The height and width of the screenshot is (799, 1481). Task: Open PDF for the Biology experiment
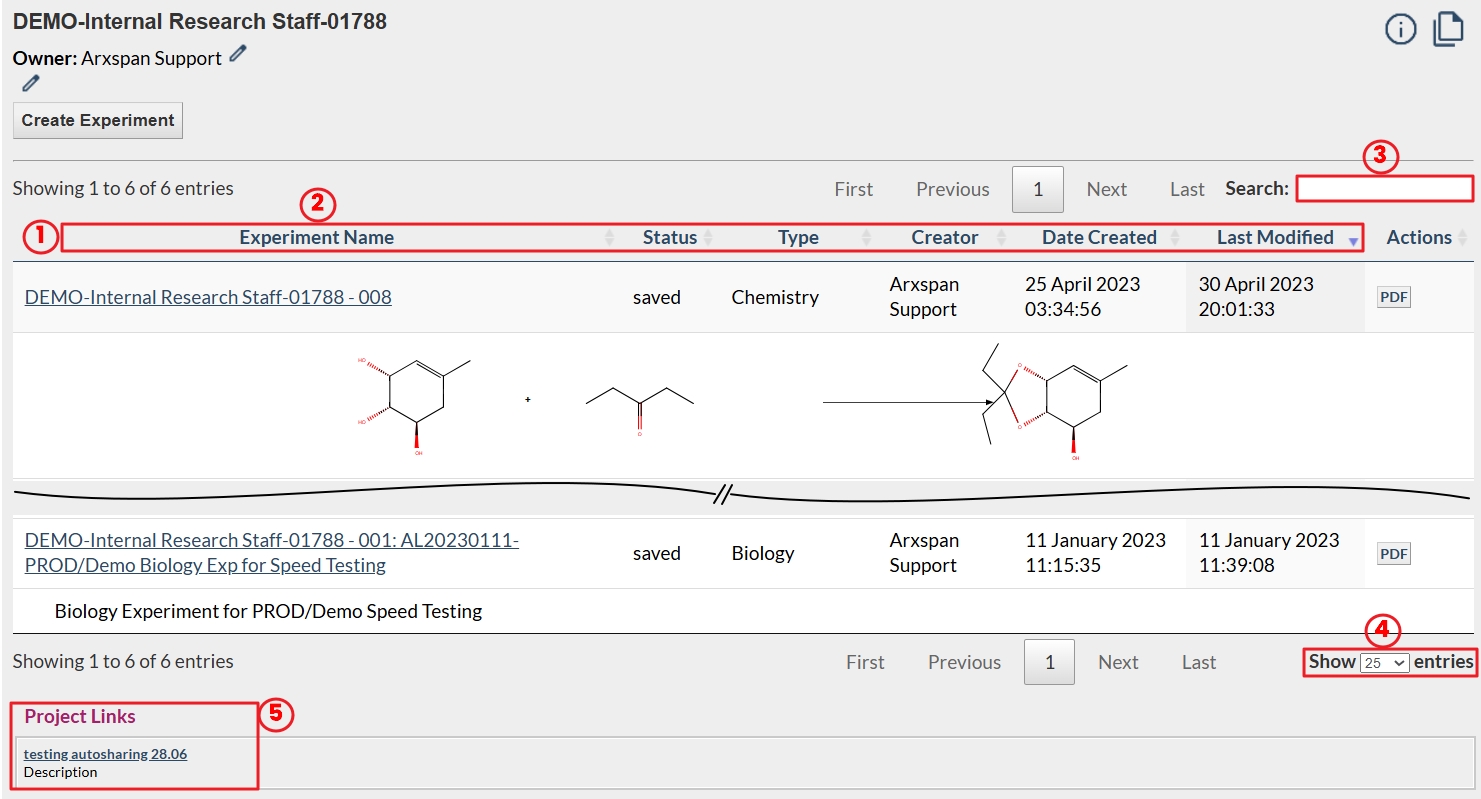coord(1393,553)
